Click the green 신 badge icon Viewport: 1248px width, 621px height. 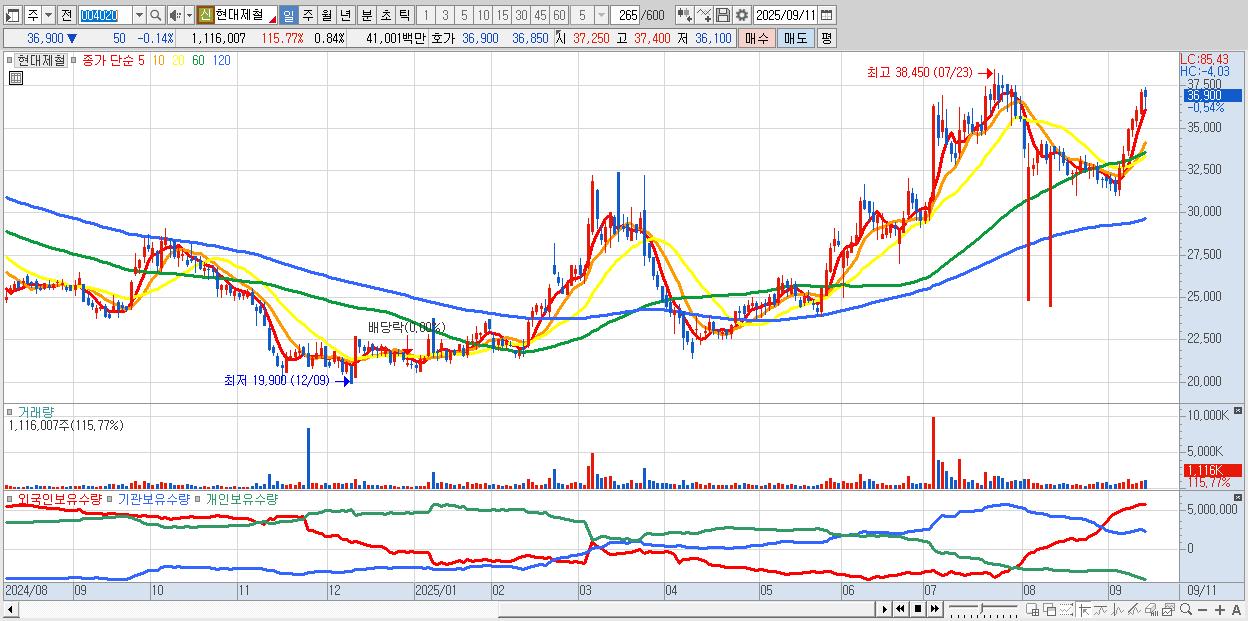205,15
